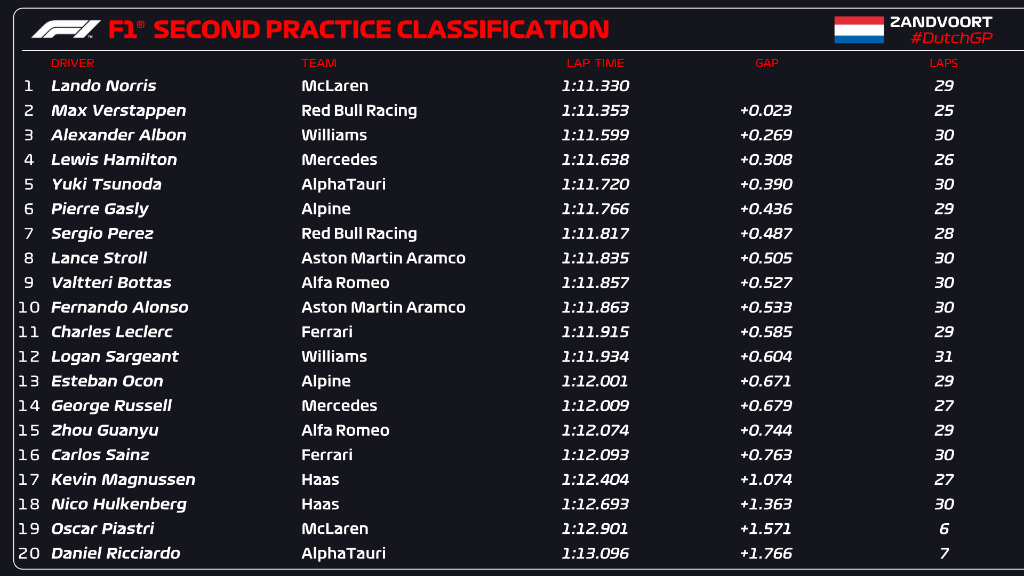Click the Second Practice Classification title
The image size is (1024, 576).
[359, 29]
